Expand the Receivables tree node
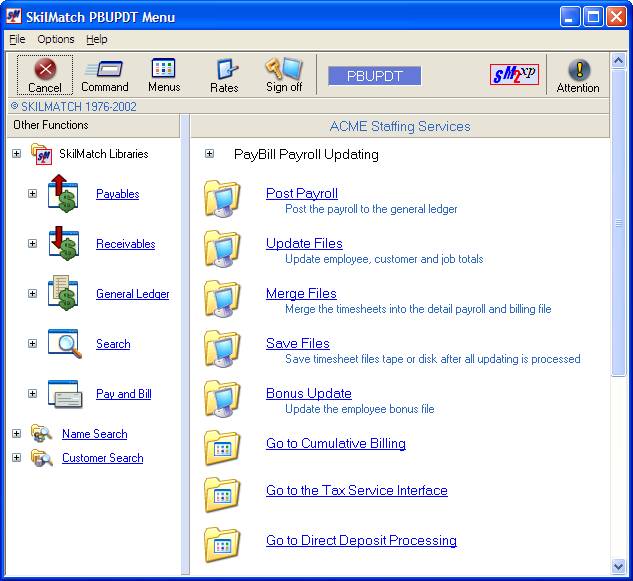633x581 pixels. [33, 243]
